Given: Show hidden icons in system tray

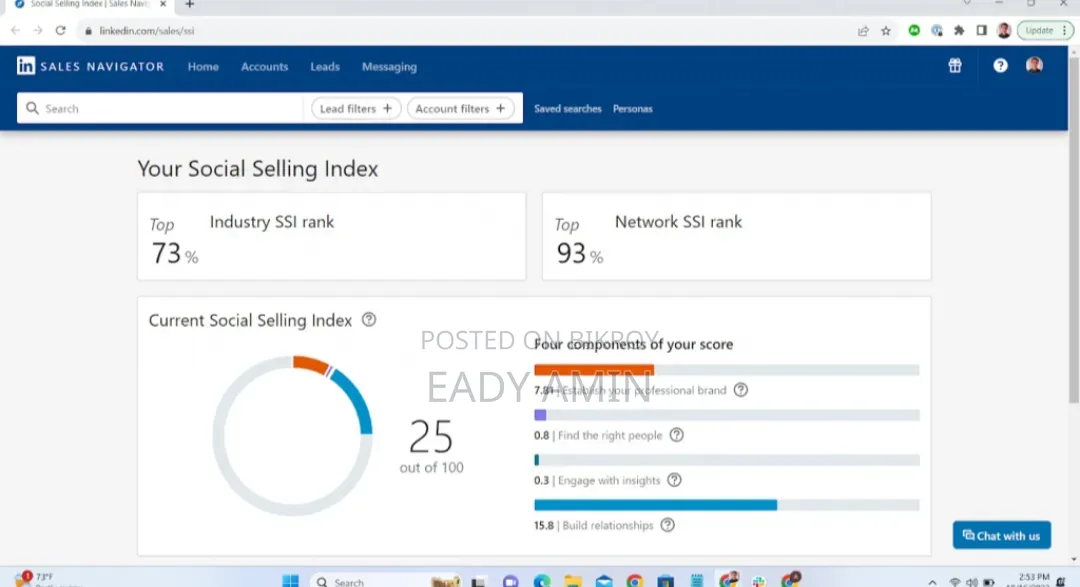Looking at the screenshot, I should (933, 582).
